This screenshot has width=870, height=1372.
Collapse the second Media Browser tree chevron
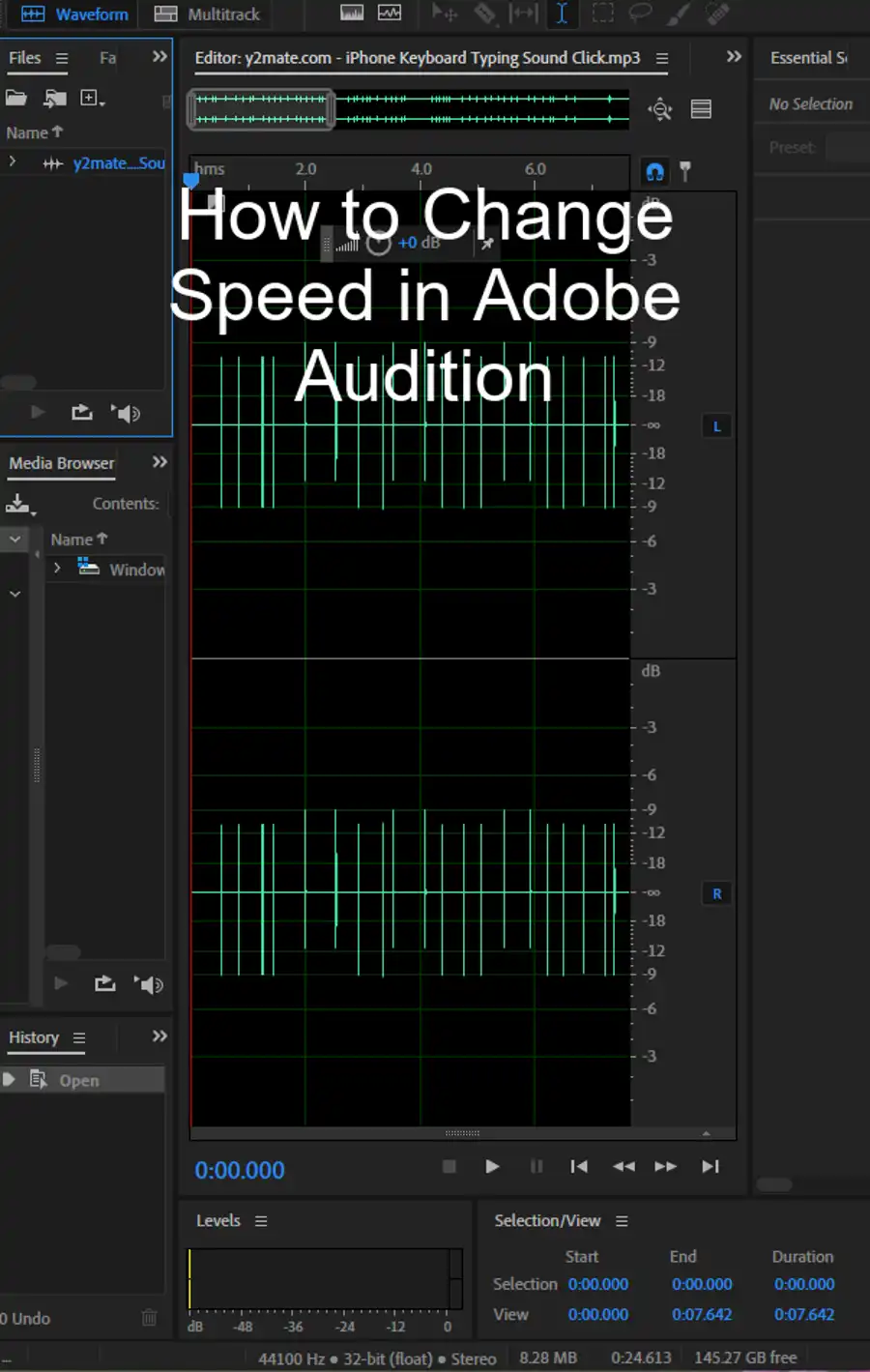pos(14,594)
